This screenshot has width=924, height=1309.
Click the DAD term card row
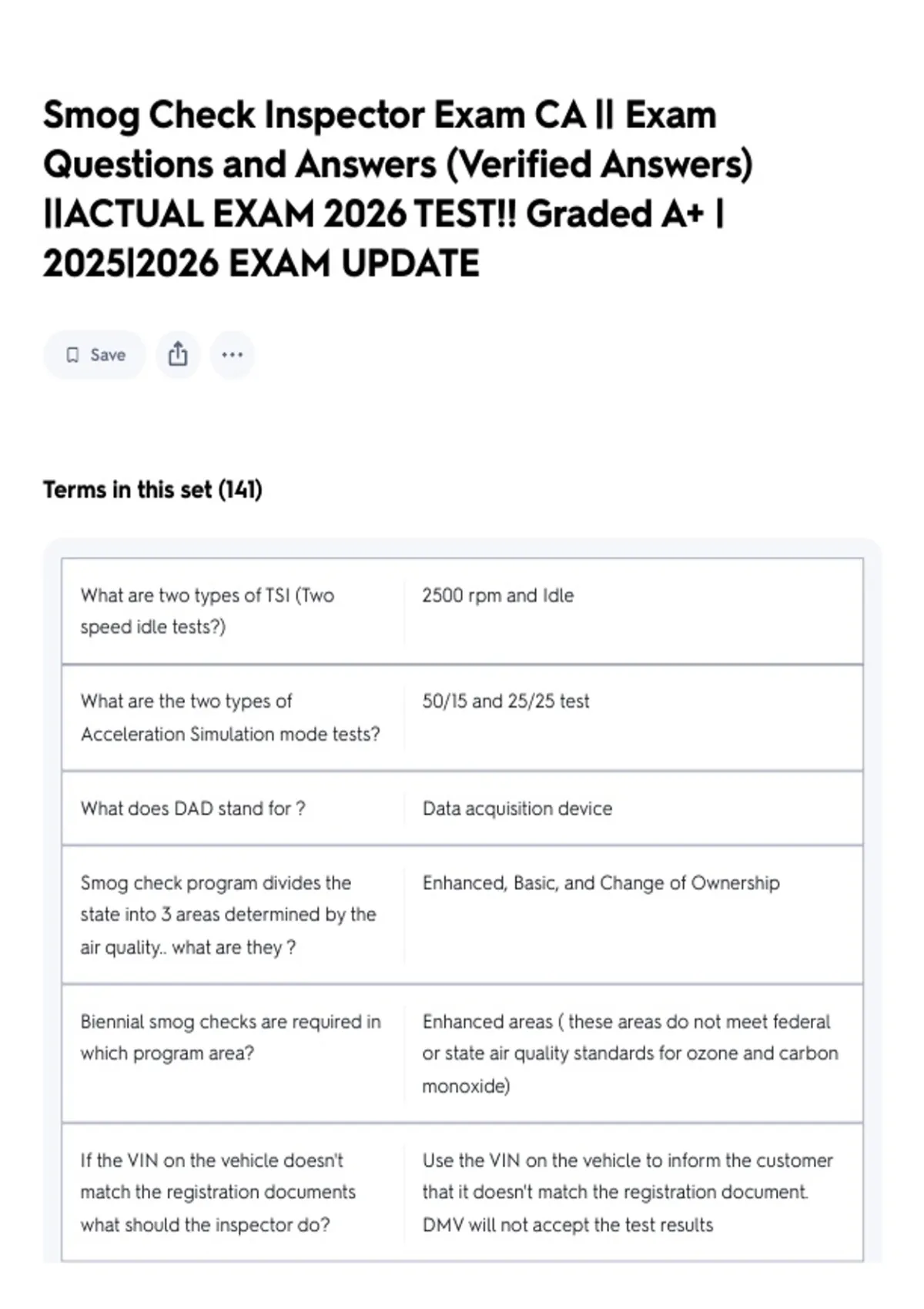[462, 808]
